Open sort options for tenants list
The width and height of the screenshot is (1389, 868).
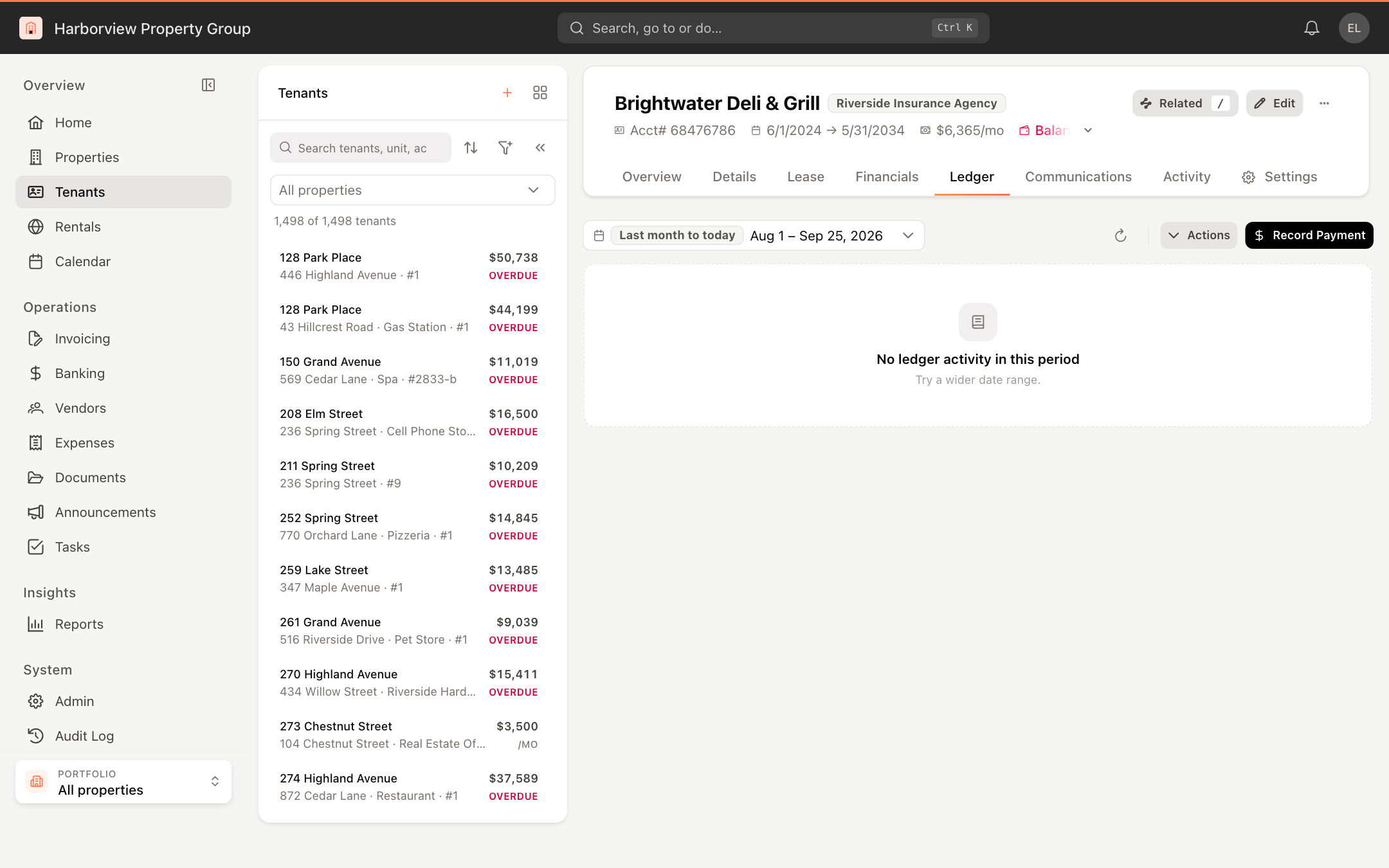[471, 148]
